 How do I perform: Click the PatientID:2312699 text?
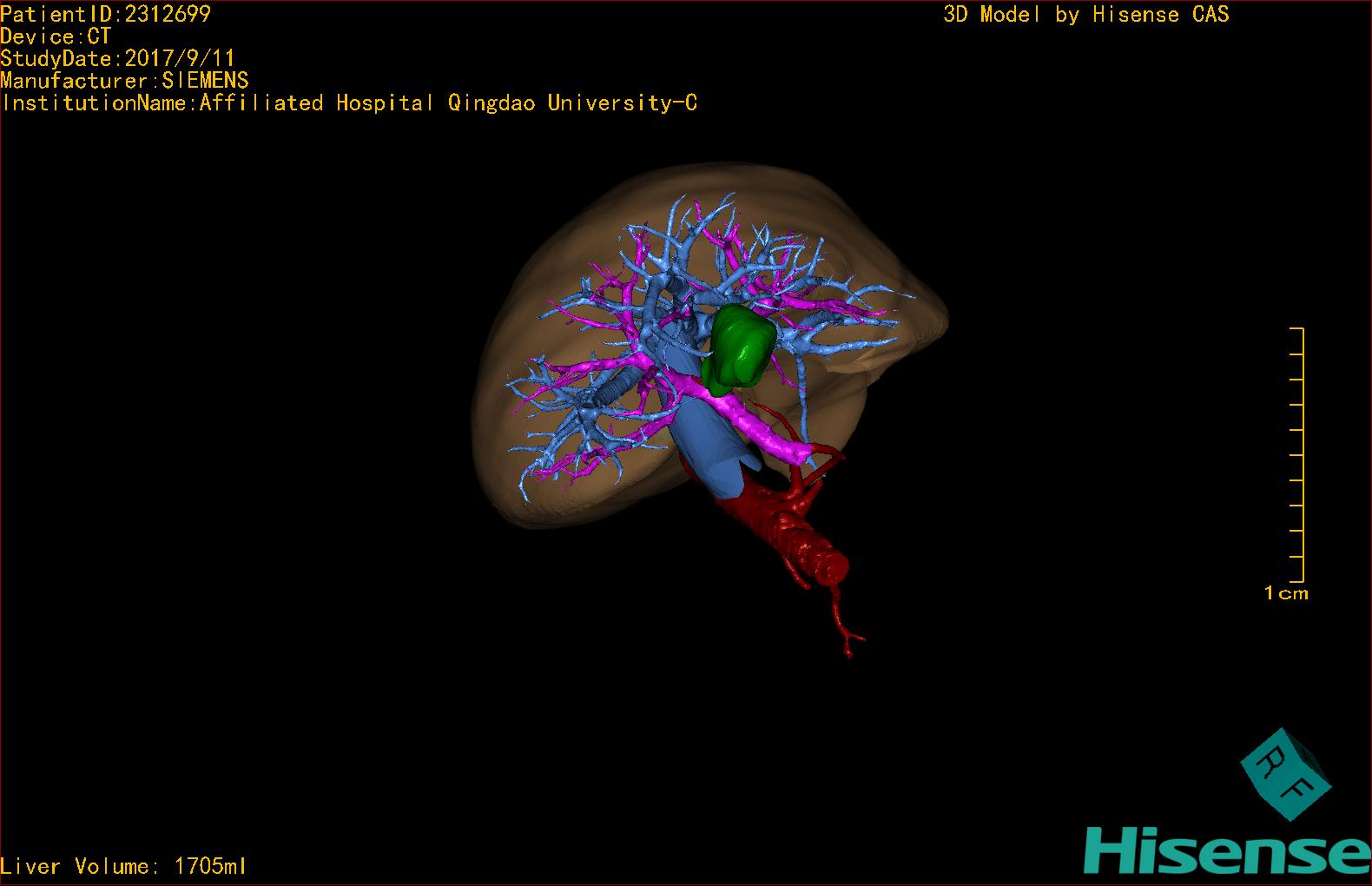tap(106, 14)
